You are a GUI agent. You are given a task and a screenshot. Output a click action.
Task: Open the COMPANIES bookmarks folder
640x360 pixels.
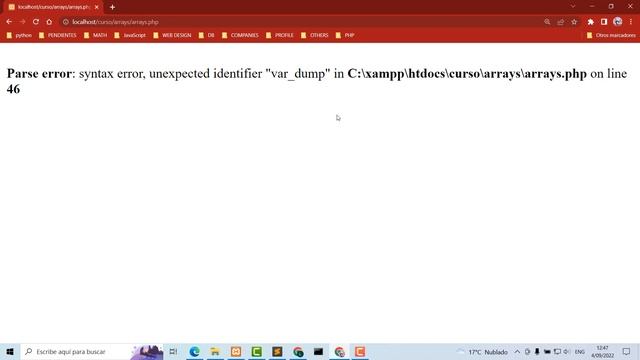[240, 36]
